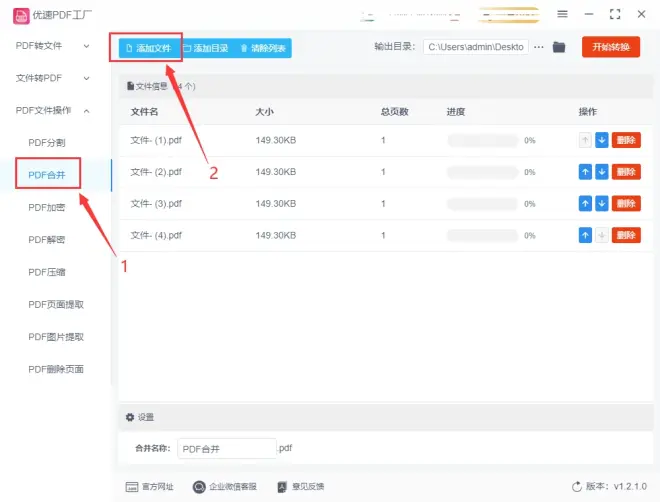Screen dimensions: 660x502
Task: Click 添加文件 add files button
Action: [149, 48]
